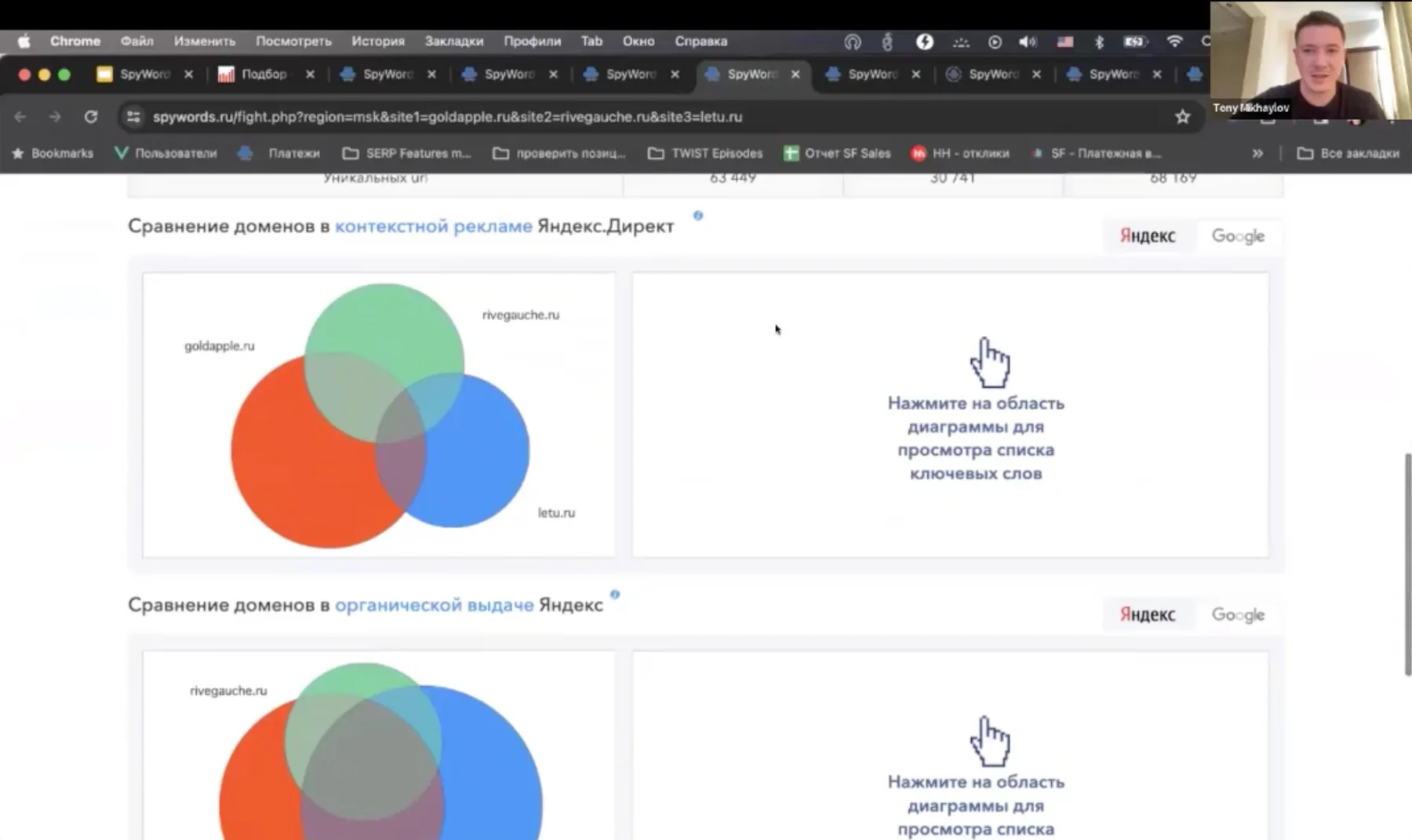This screenshot has height=840, width=1412.
Task: Go back to the previous page
Action: [x=20, y=117]
